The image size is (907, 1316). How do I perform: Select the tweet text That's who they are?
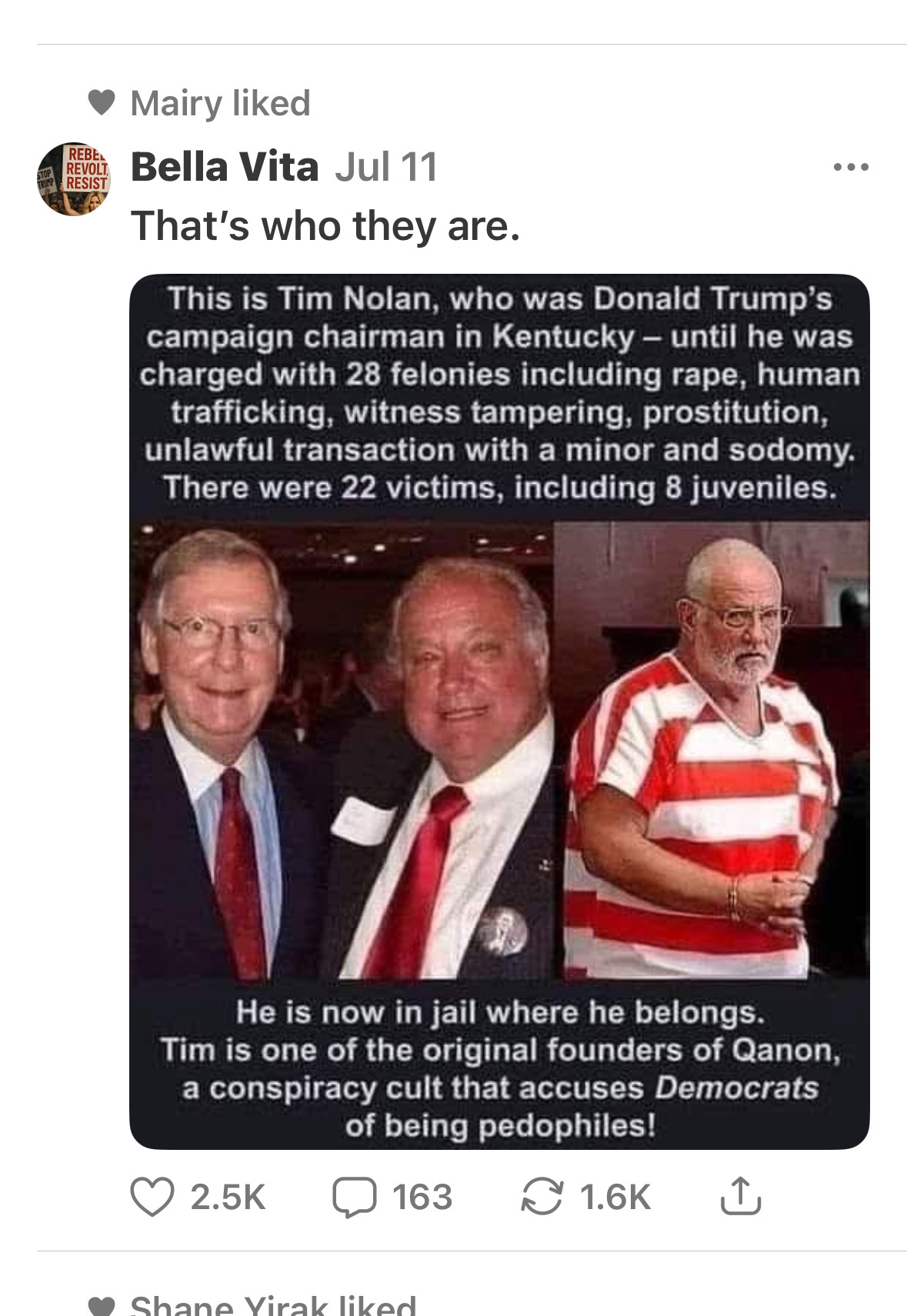[325, 226]
